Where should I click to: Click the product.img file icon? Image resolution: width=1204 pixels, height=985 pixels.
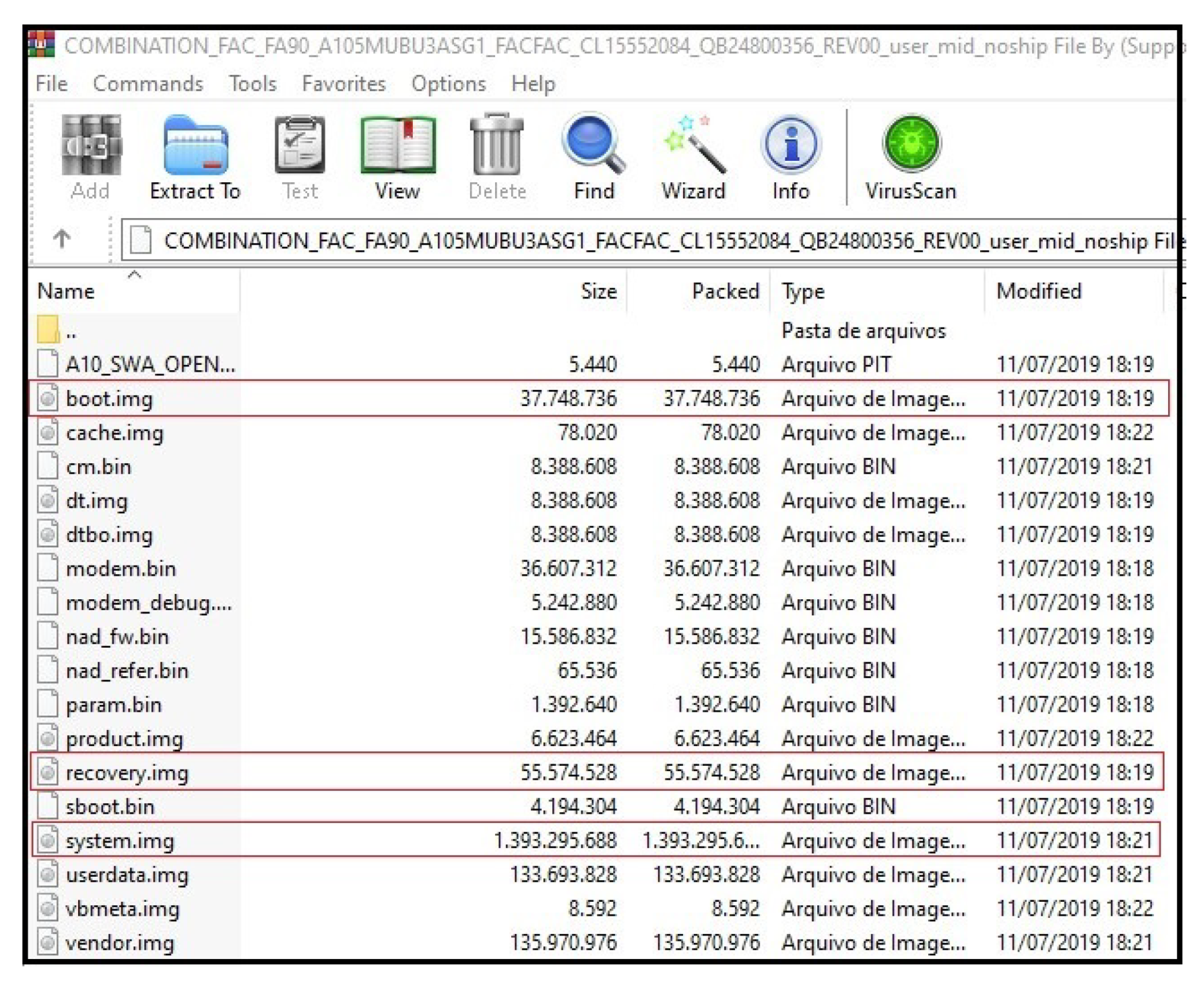pyautogui.click(x=48, y=739)
